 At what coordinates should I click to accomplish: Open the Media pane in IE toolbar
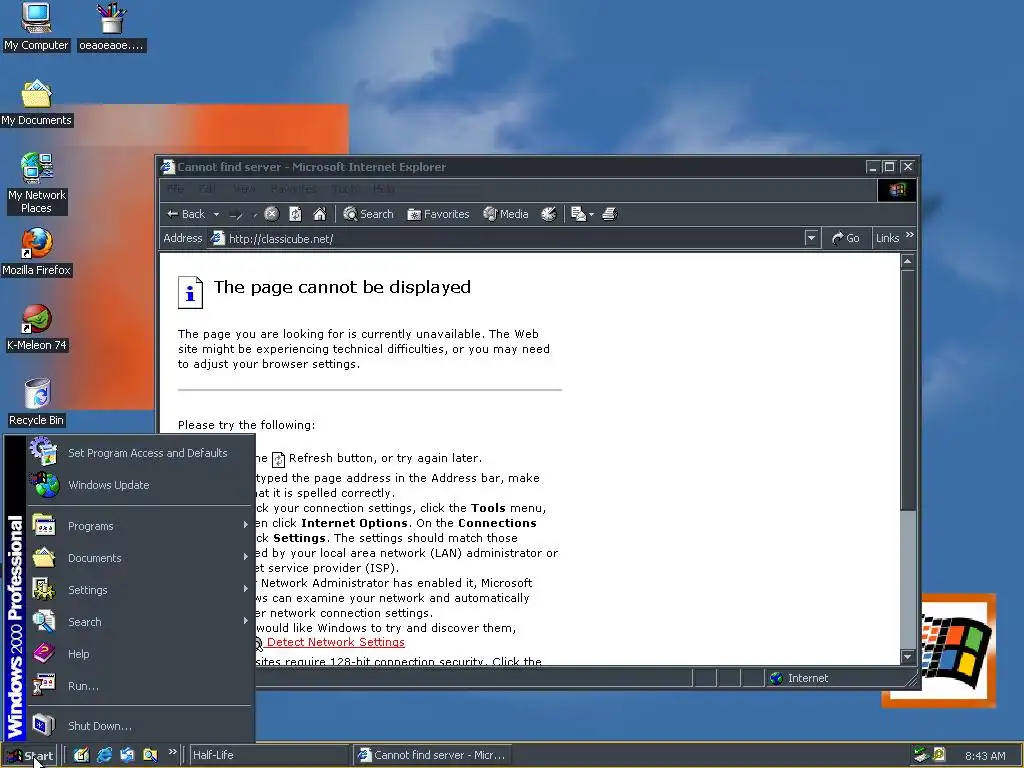505,214
